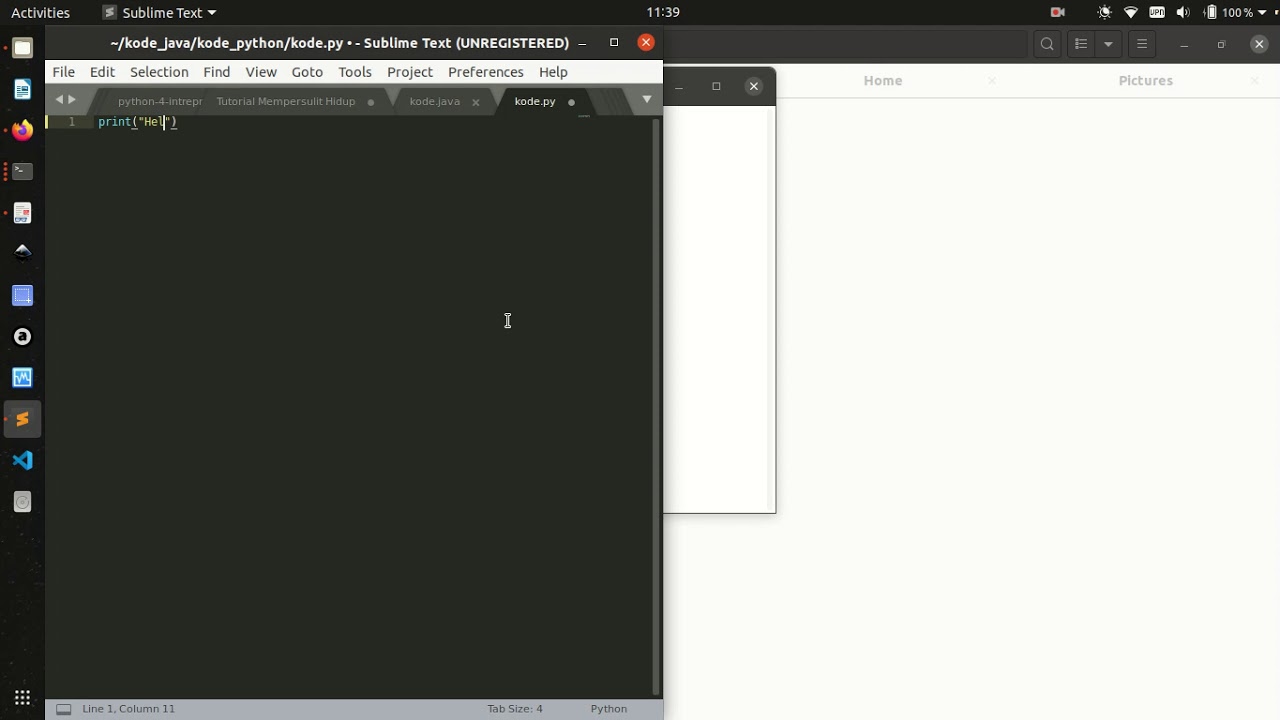Switch to Sublime Text in the dock
1280x720 pixels.
click(x=22, y=419)
